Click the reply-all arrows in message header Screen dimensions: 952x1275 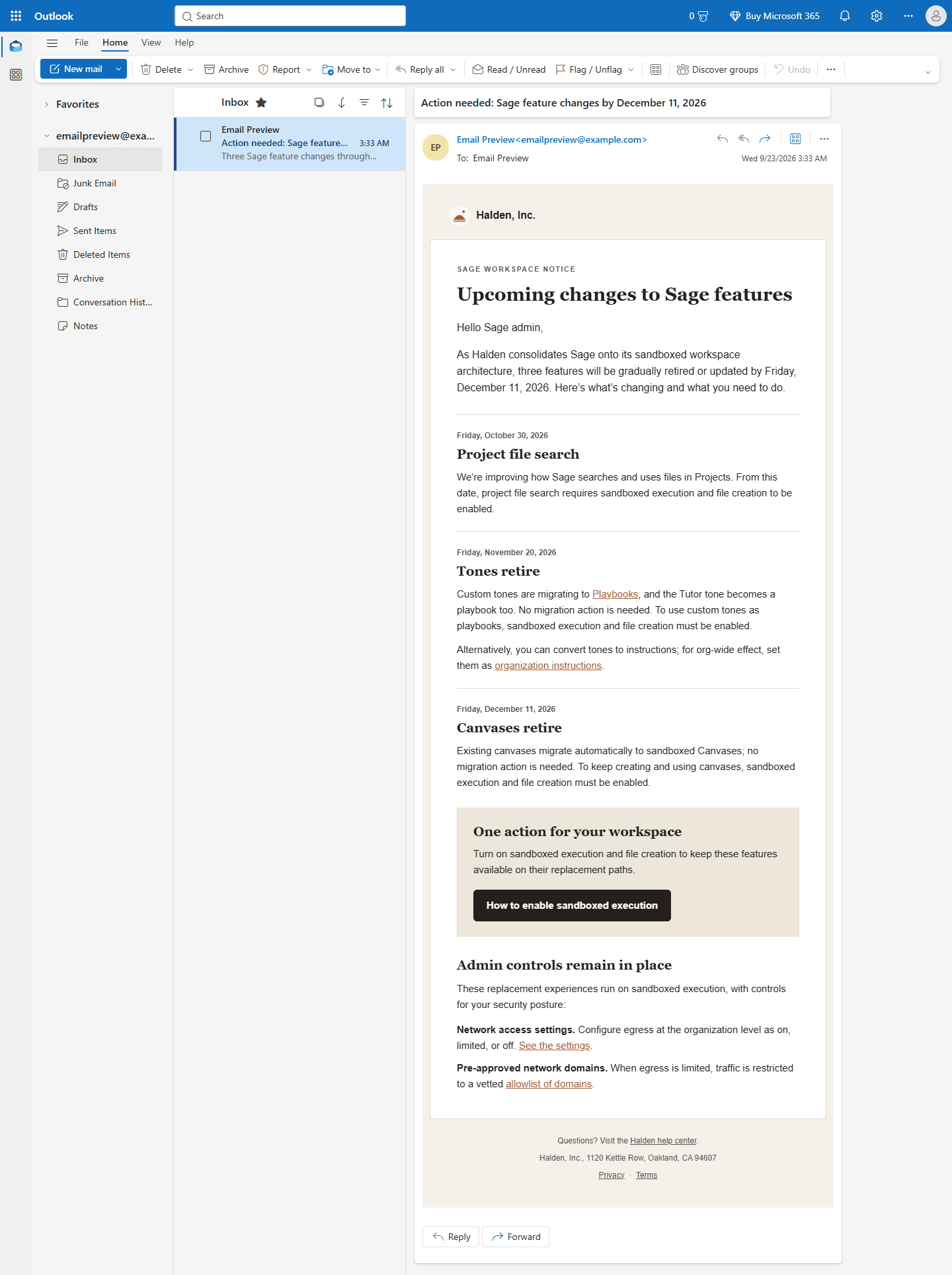pyautogui.click(x=744, y=139)
